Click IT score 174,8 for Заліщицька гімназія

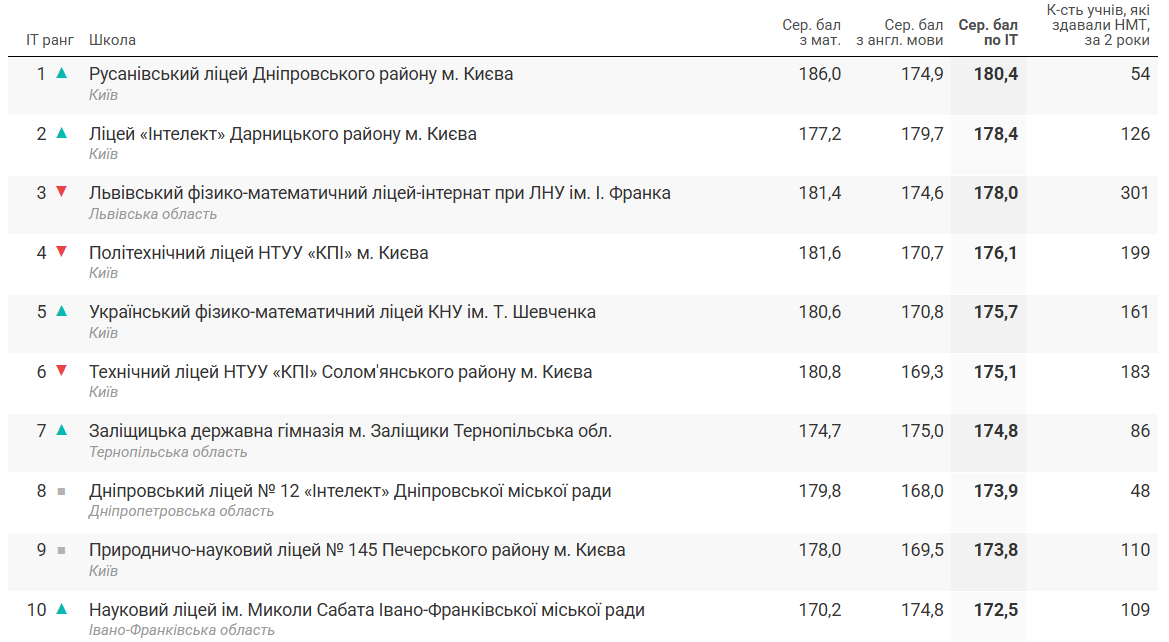click(x=995, y=431)
